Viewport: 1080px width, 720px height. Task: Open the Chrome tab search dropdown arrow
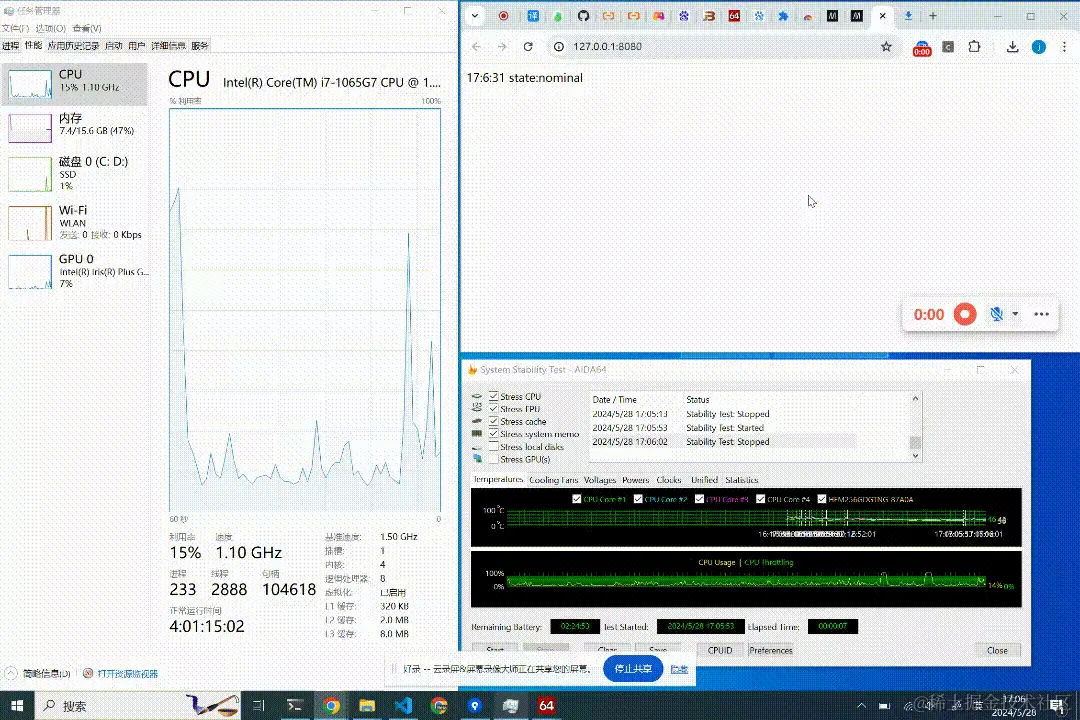pyautogui.click(x=475, y=16)
